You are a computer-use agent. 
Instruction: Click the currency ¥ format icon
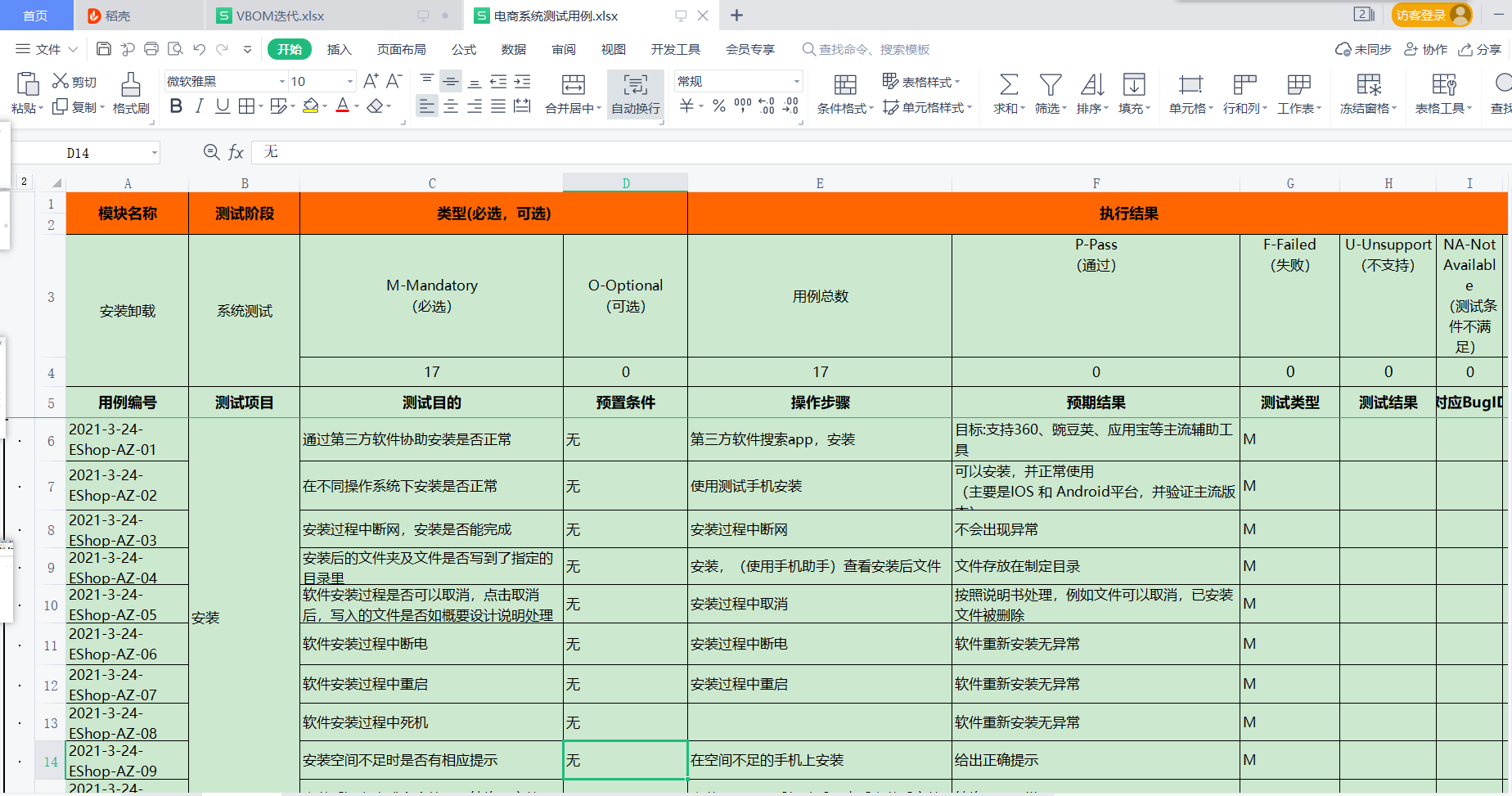point(686,106)
